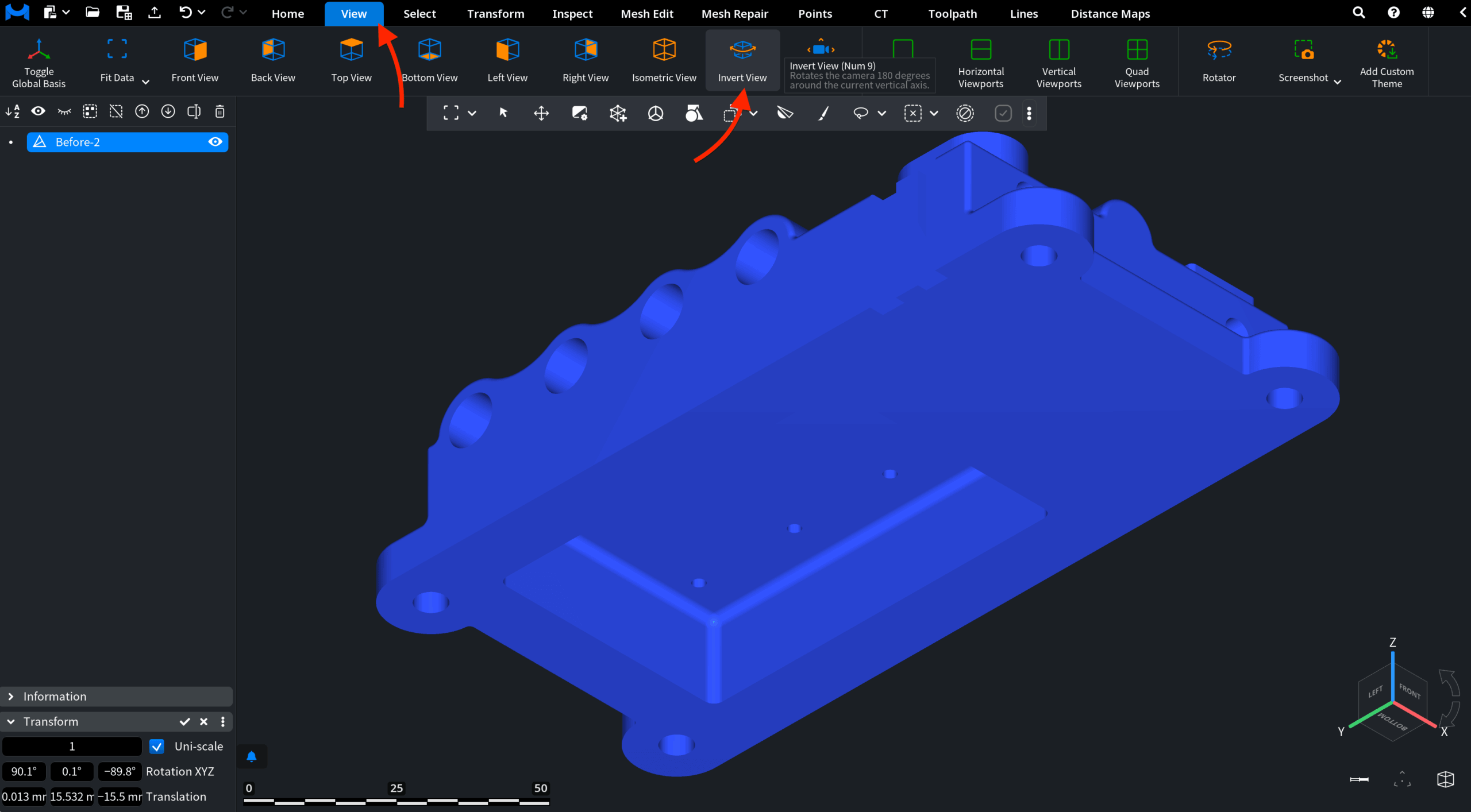This screenshot has width=1471, height=812.
Task: Click the open folder icon
Action: tap(93, 12)
